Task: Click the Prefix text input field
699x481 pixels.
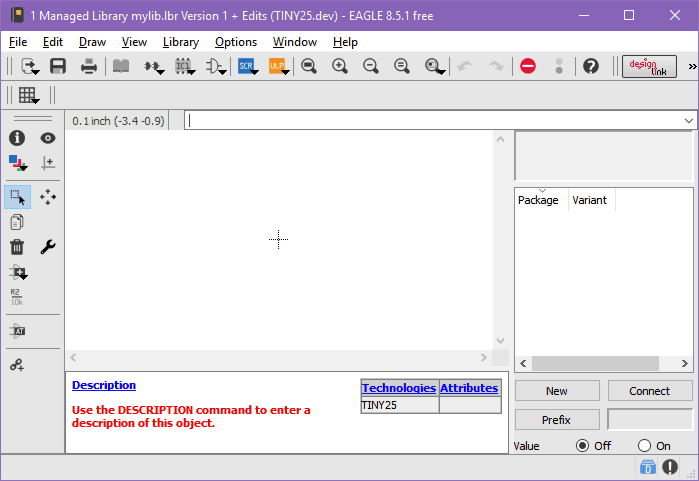Action: pyautogui.click(x=650, y=420)
